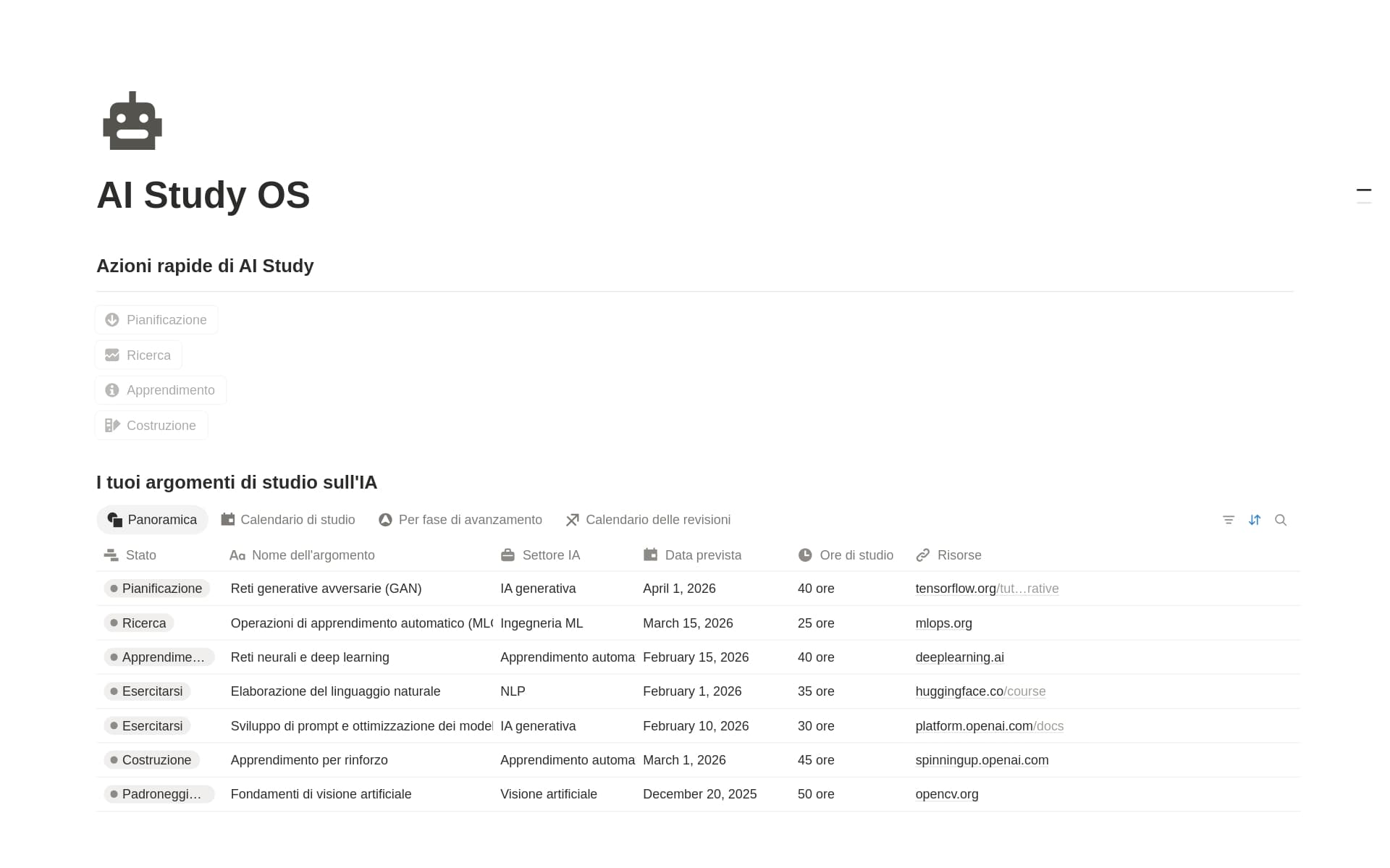Click the Pianificazione quick action button
Screen dimensions: 1390x868
click(x=156, y=320)
